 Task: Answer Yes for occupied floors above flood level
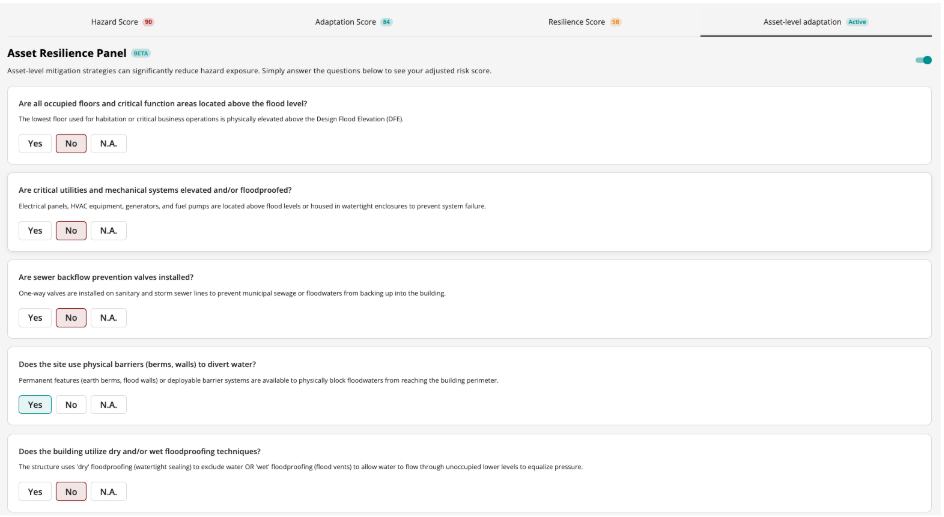click(x=35, y=144)
